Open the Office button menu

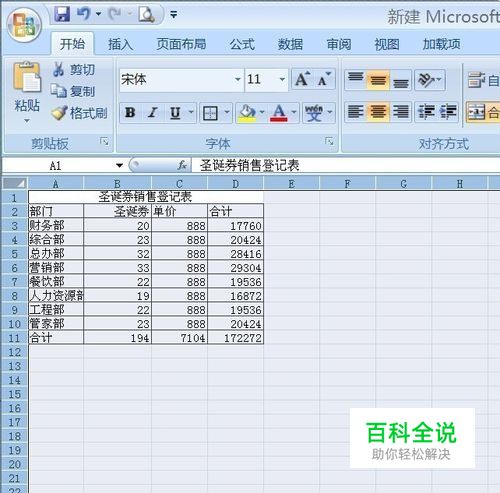coord(24,26)
